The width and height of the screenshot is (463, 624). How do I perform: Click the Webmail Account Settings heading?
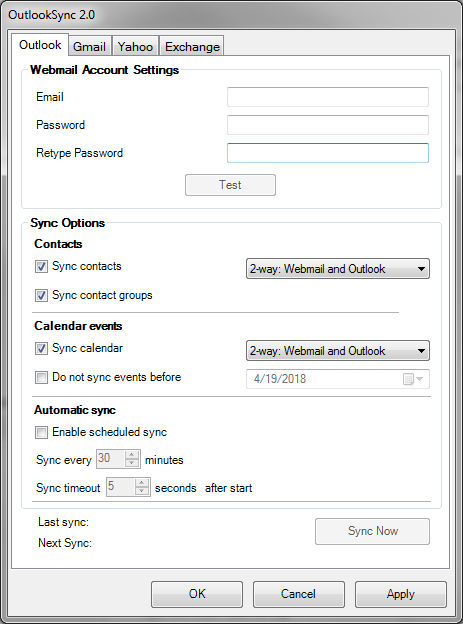[105, 70]
